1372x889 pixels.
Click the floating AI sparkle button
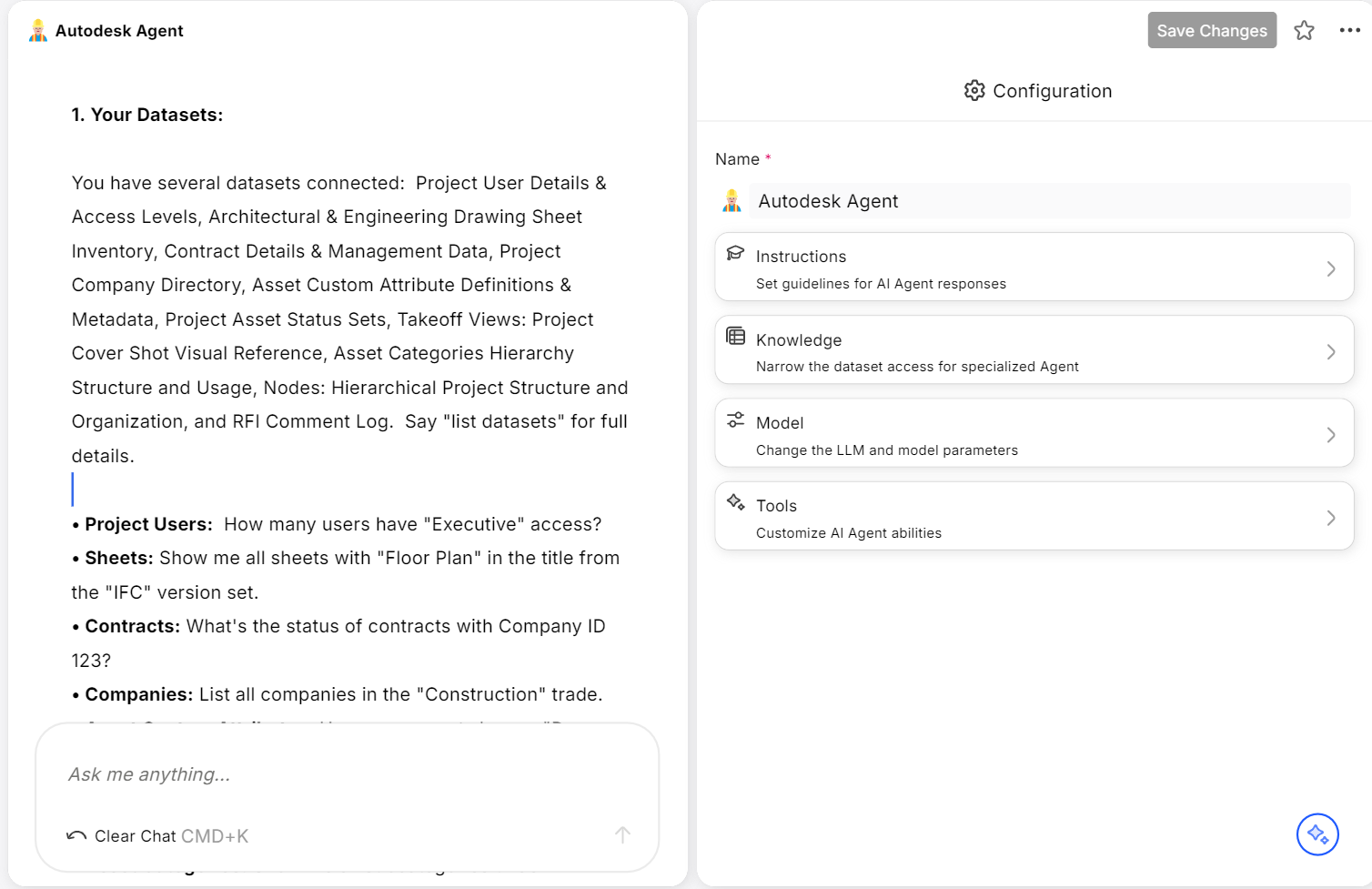pyautogui.click(x=1317, y=834)
